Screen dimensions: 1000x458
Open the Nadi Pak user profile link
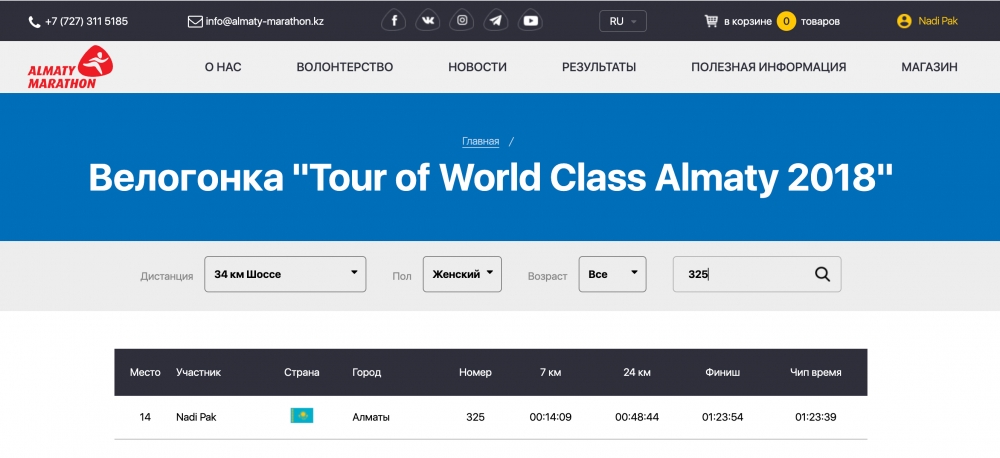(x=937, y=21)
